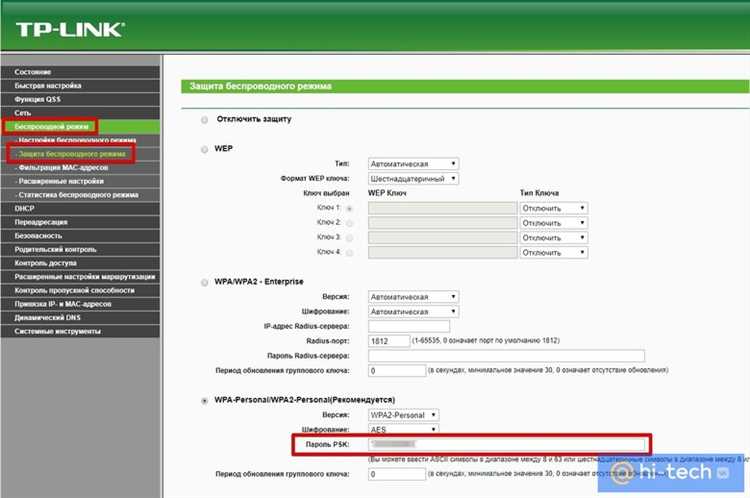750x498 pixels.
Task: Open the Enterprise Версия dropdown
Action: pyautogui.click(x=413, y=297)
